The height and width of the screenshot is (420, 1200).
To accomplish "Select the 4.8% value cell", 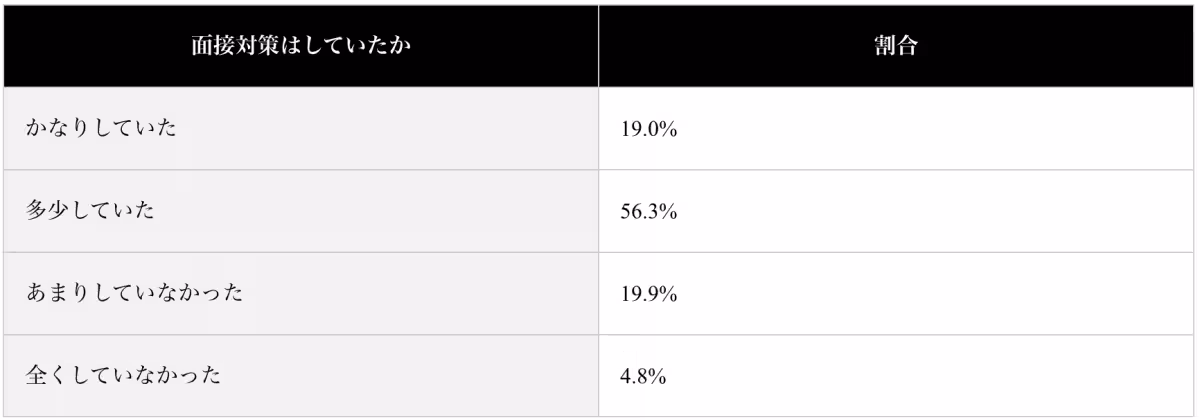I will pos(644,377).
